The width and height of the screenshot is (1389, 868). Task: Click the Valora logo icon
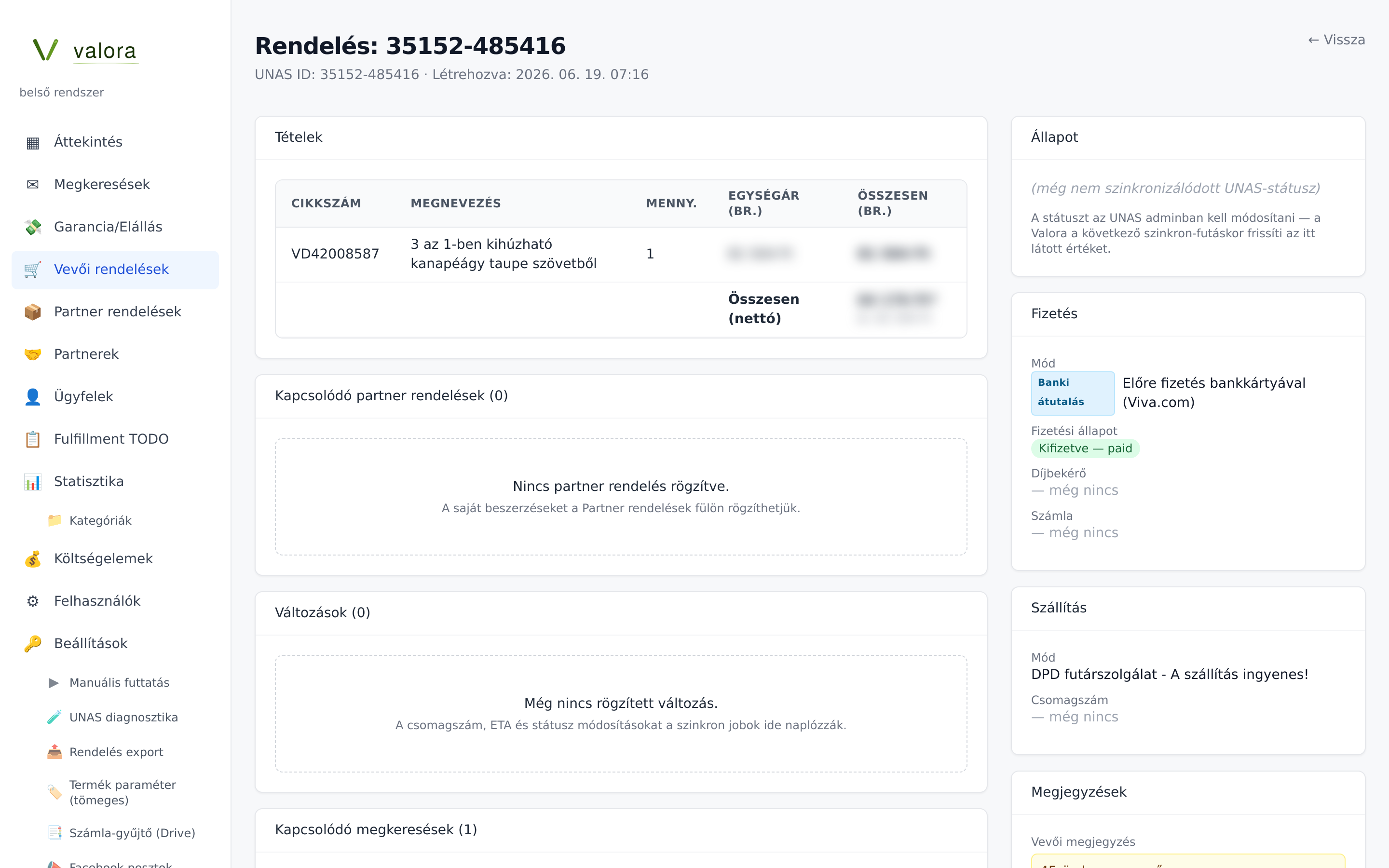(x=45, y=50)
